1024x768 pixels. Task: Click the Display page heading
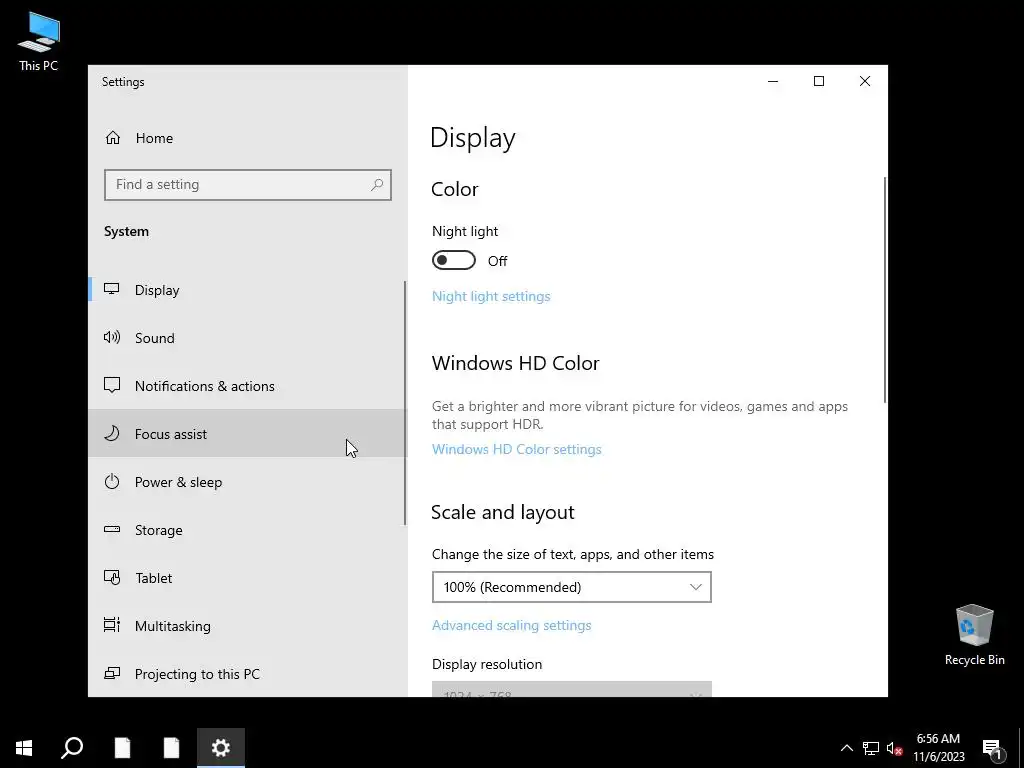(473, 138)
